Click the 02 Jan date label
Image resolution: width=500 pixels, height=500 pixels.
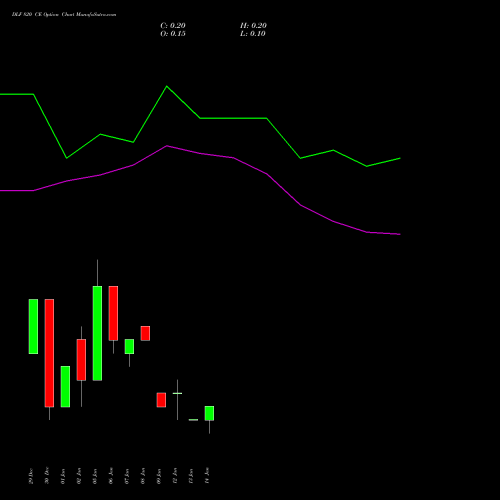[x=79, y=476]
